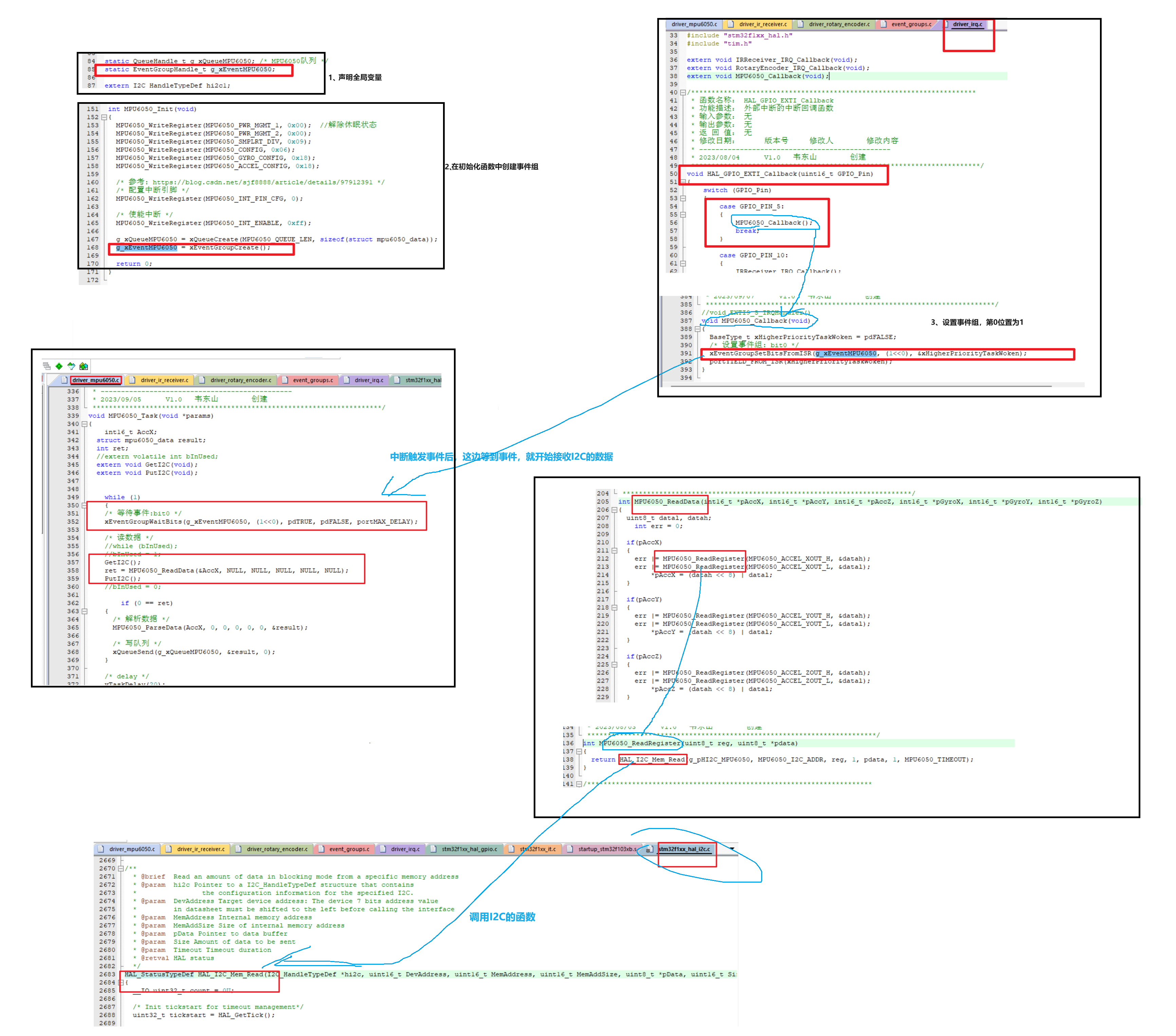The height and width of the screenshot is (1036, 1176).
Task: Click 'uint32_t tickstart = HAL_GetTick();' line 2688
Action: tap(204, 1015)
